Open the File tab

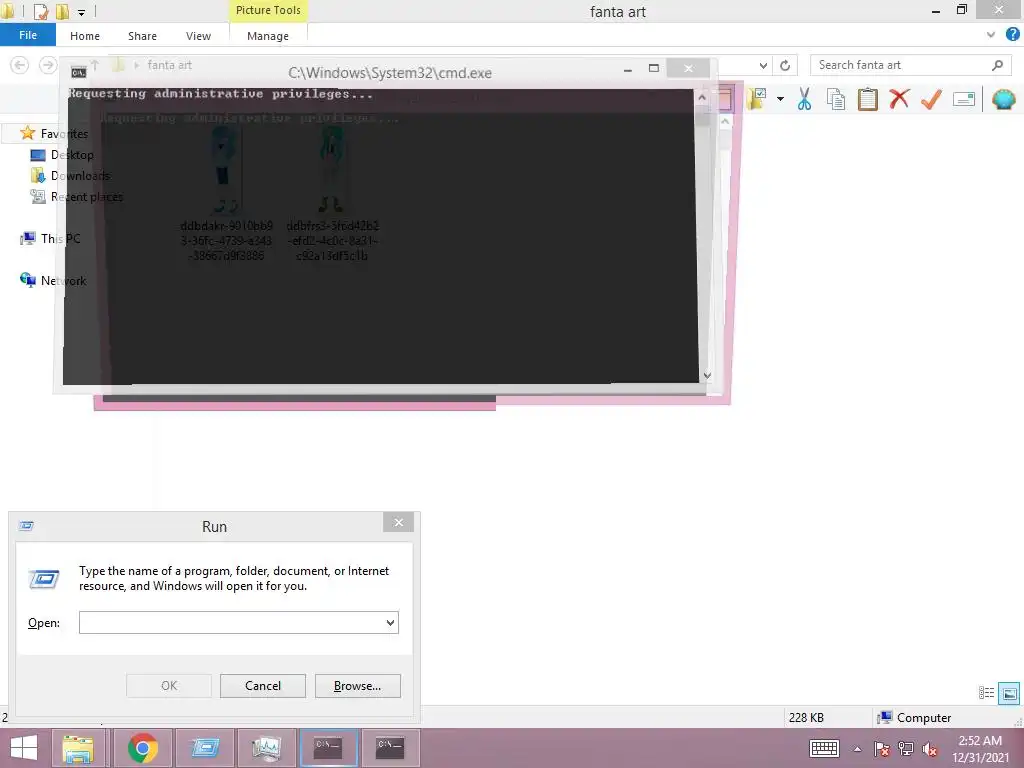pos(28,35)
